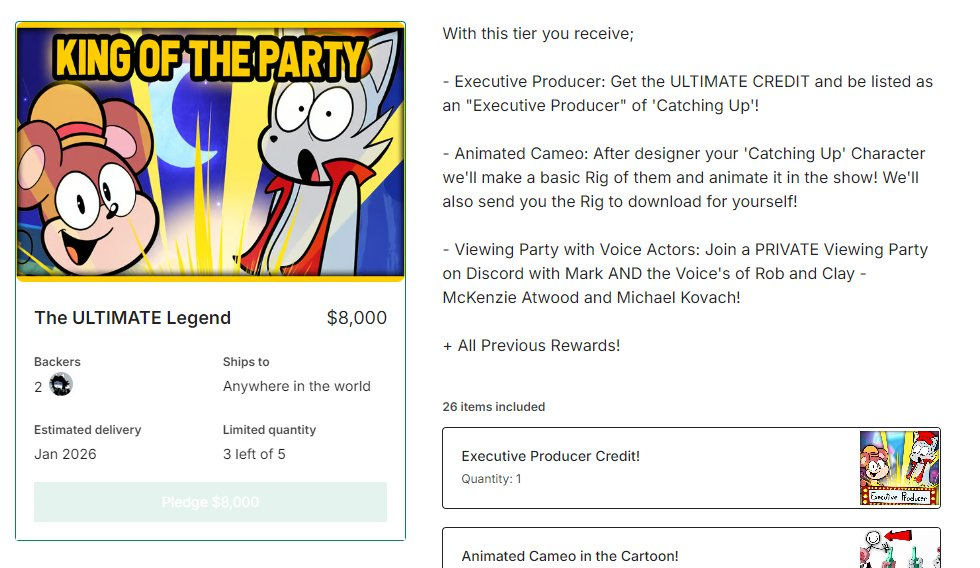Click the "With this tier you receive;" line
The image size is (980, 568).
coord(538,34)
